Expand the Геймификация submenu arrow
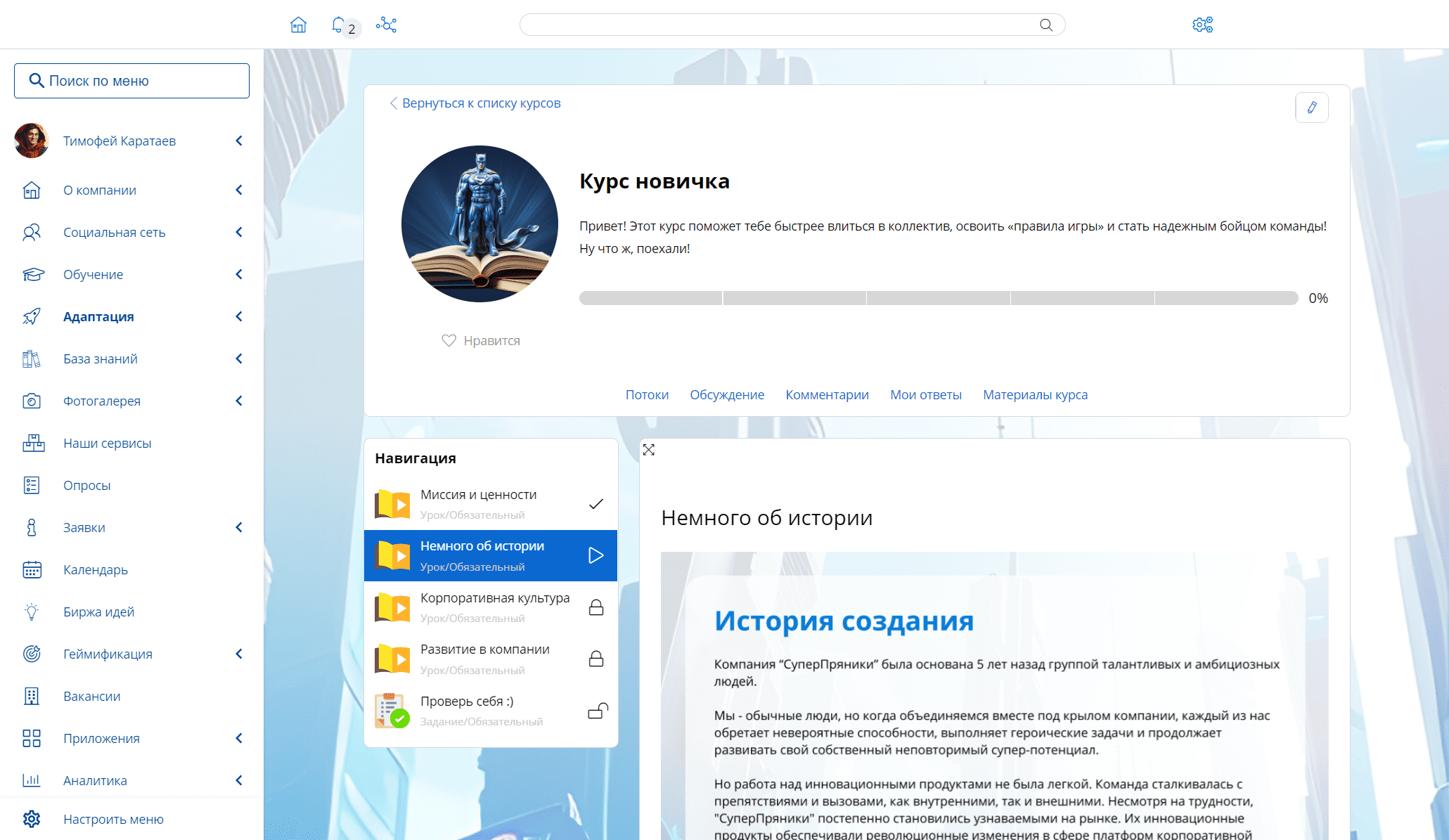 click(239, 654)
